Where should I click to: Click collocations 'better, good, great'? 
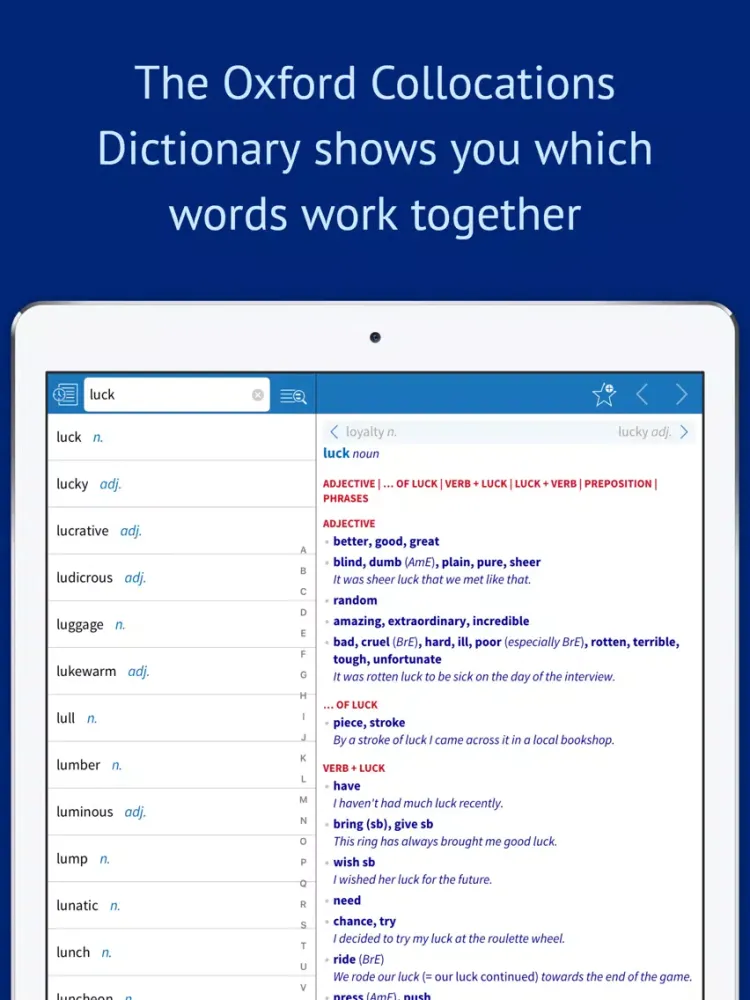[x=386, y=541]
